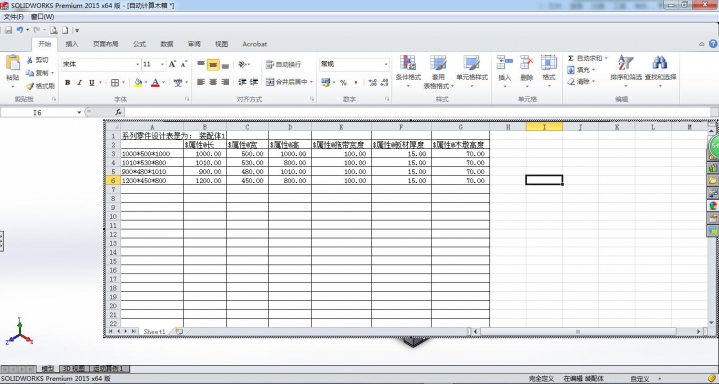Screen dimensions: 719x384
Task: Toggle middle vertical alignment button
Action: tap(213, 65)
